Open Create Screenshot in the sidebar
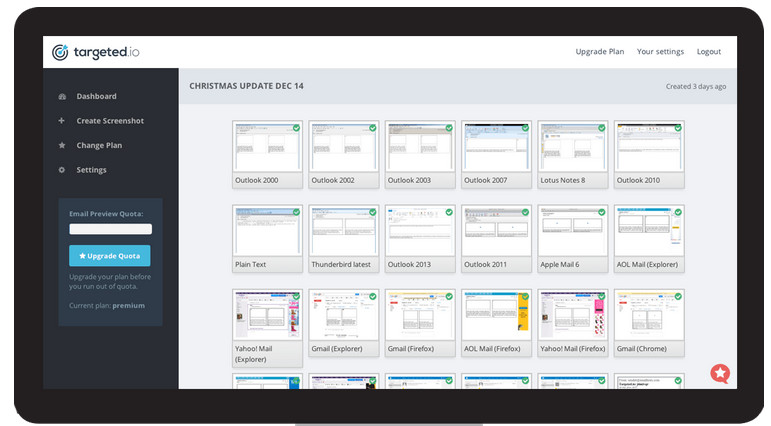Image resolution: width=771 pixels, height=426 pixels. pyautogui.click(x=110, y=121)
